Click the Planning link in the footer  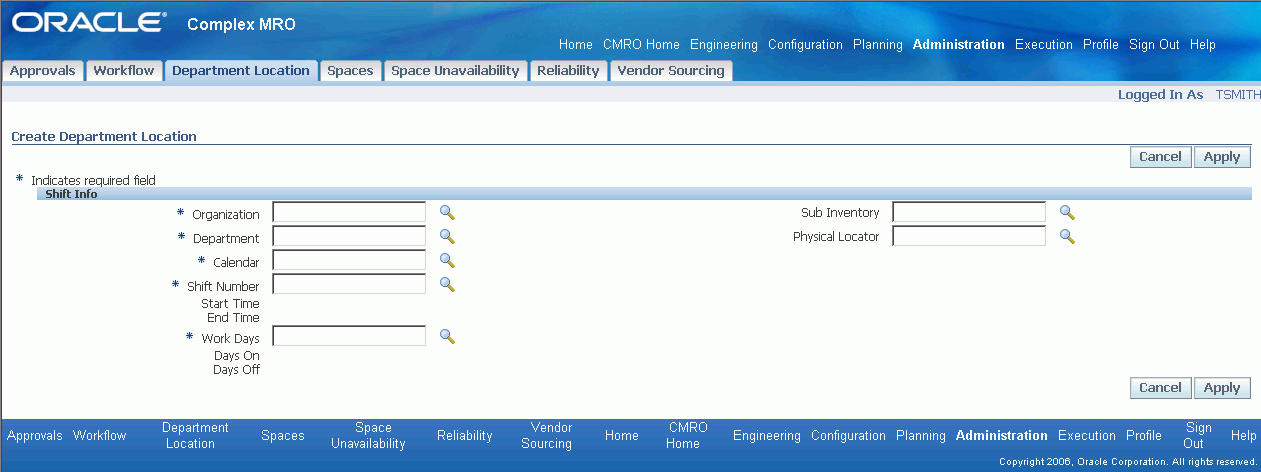tap(921, 436)
